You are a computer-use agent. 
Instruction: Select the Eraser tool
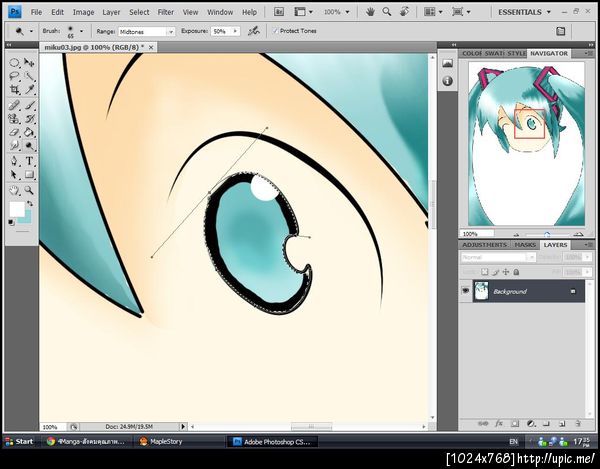(x=14, y=132)
